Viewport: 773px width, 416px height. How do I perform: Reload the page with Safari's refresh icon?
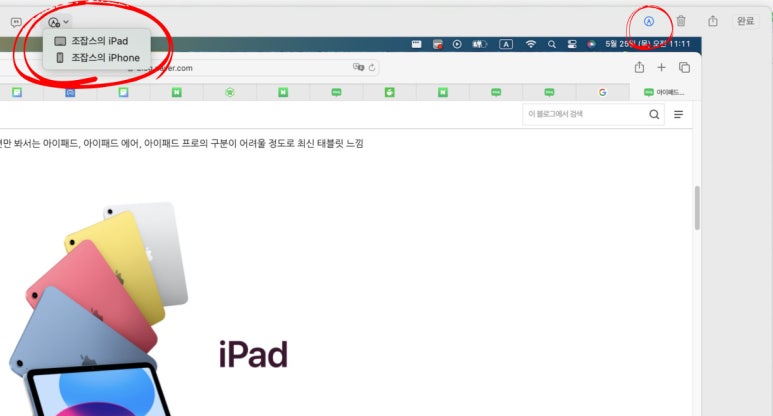(x=372, y=68)
